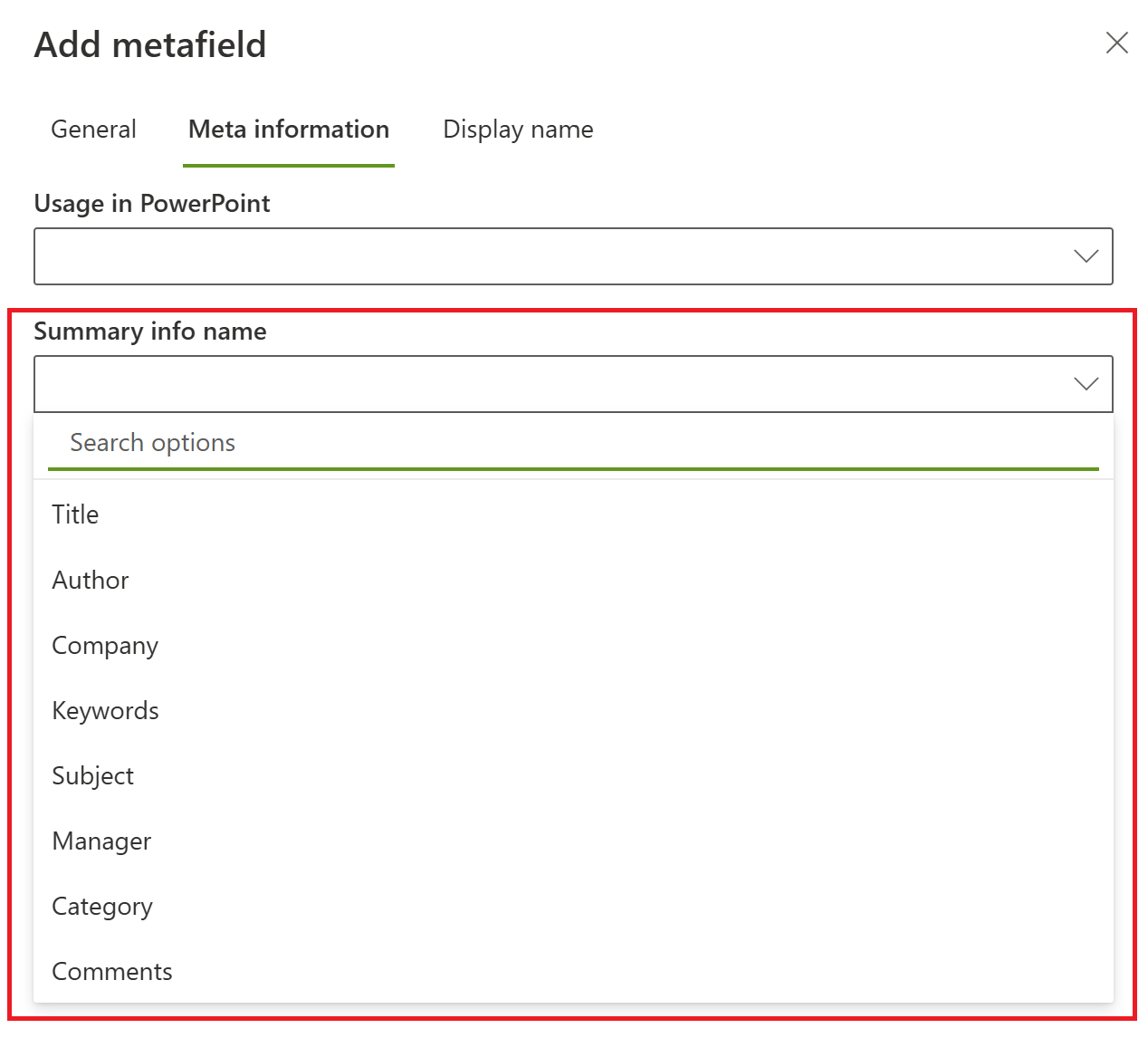Click the Summary info name label
Viewport: 1148px width, 1038px height.
tap(150, 332)
